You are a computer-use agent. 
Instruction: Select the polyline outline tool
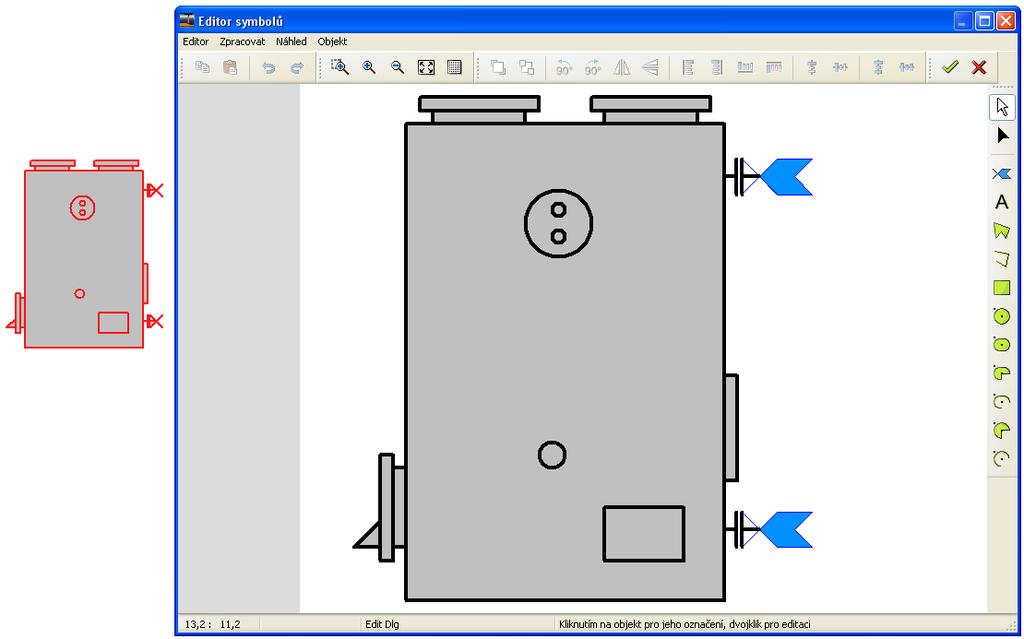tap(1002, 259)
